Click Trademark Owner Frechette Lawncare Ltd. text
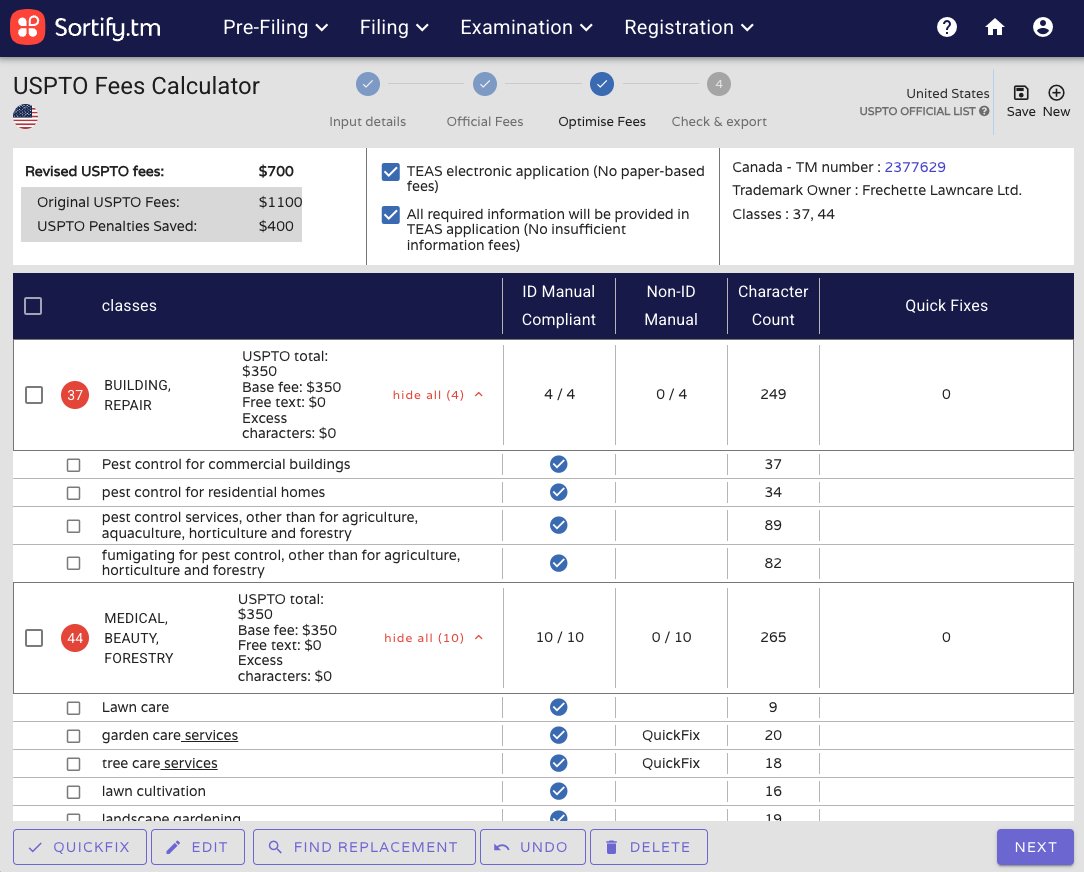Viewport: 1084px width, 872px height. pyautogui.click(x=877, y=190)
